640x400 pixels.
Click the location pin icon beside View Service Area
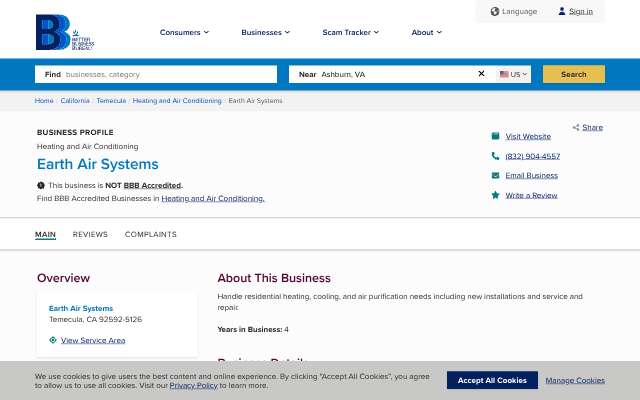[x=53, y=340]
